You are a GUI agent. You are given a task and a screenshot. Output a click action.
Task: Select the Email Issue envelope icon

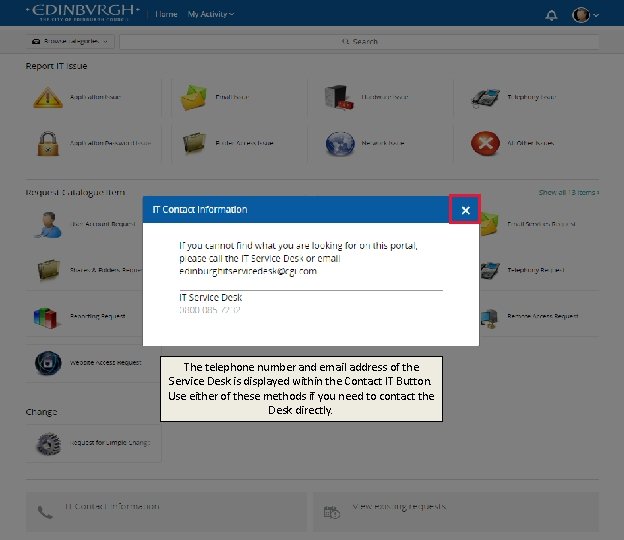(193, 97)
